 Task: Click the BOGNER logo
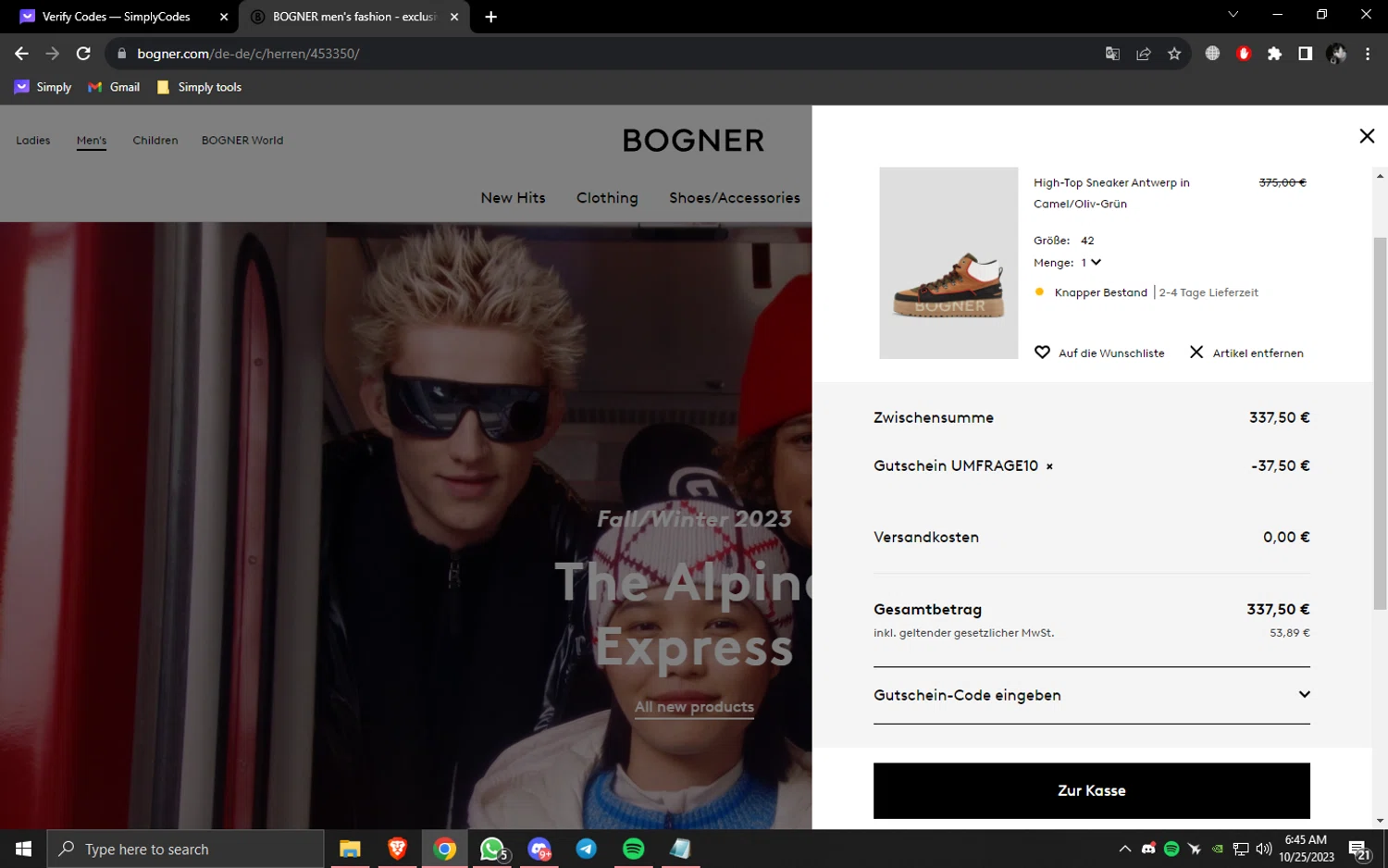point(693,141)
